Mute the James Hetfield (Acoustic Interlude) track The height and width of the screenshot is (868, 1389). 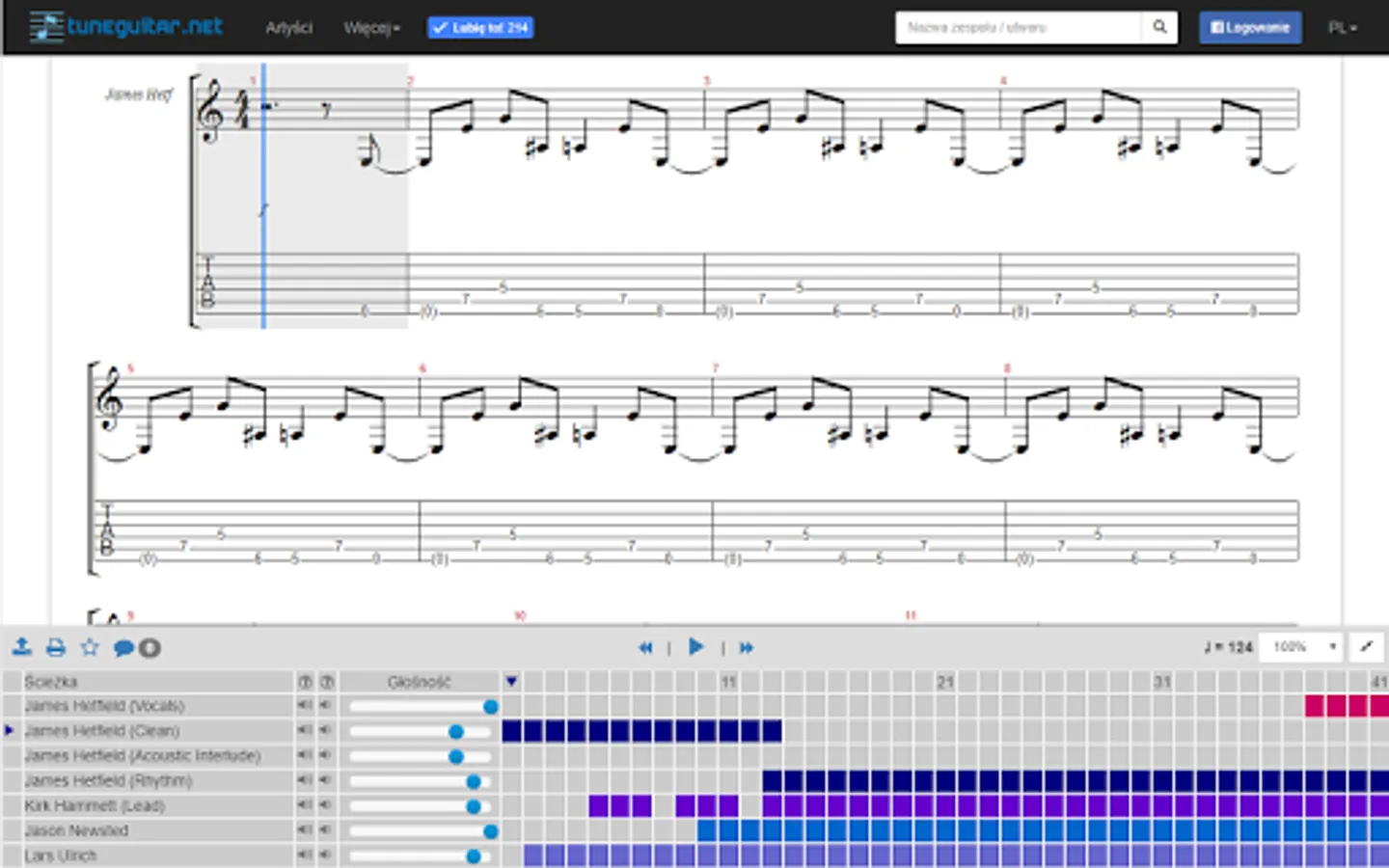click(x=327, y=756)
